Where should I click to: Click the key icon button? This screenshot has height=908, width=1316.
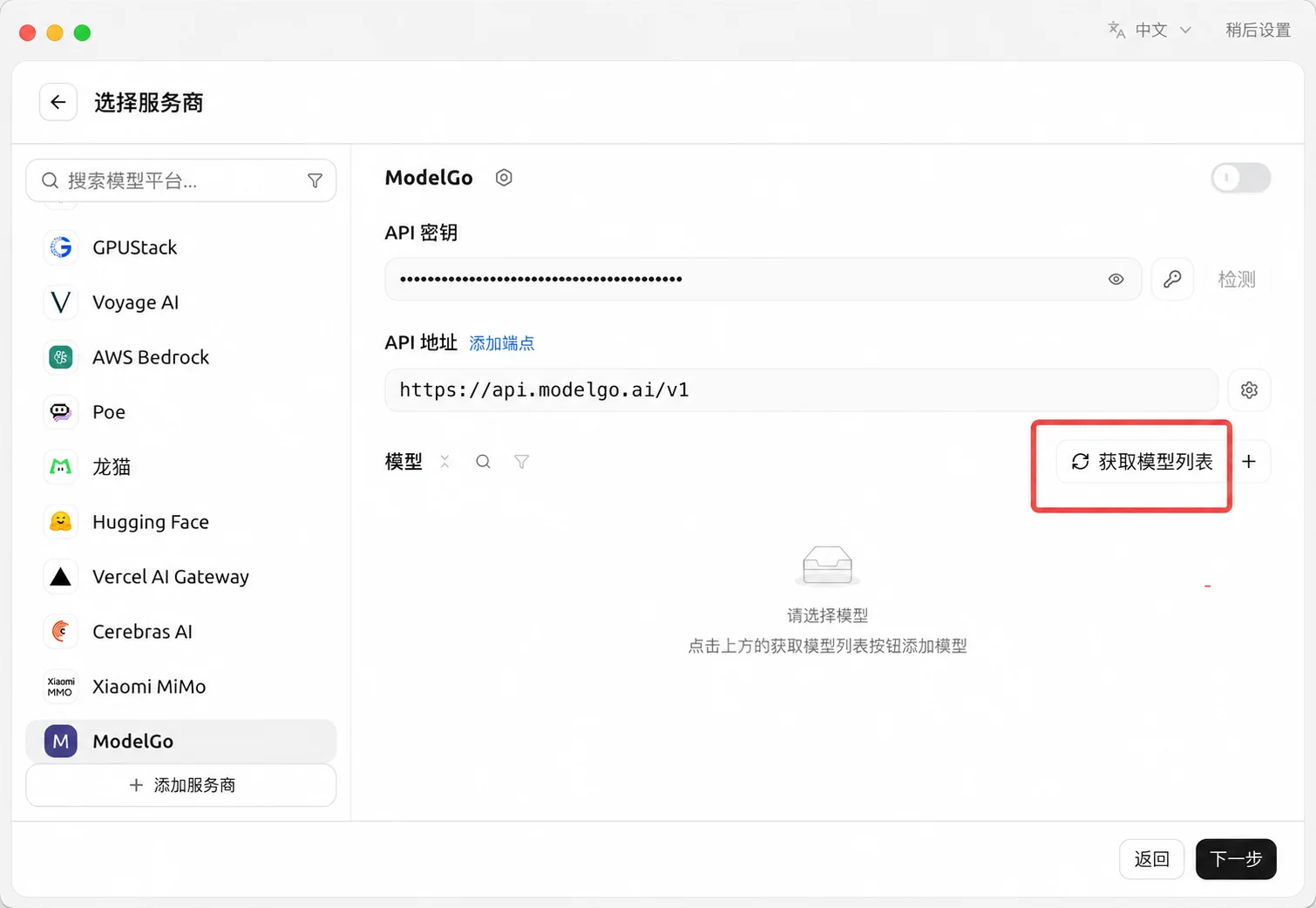tap(1172, 280)
